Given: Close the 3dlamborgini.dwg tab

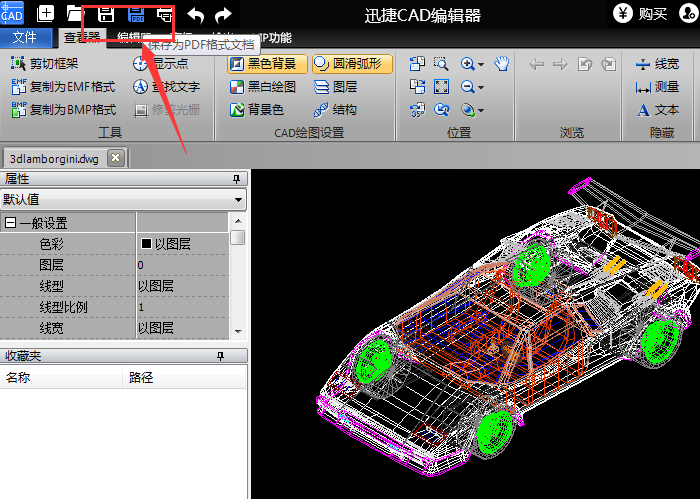Looking at the screenshot, I should click(116, 158).
